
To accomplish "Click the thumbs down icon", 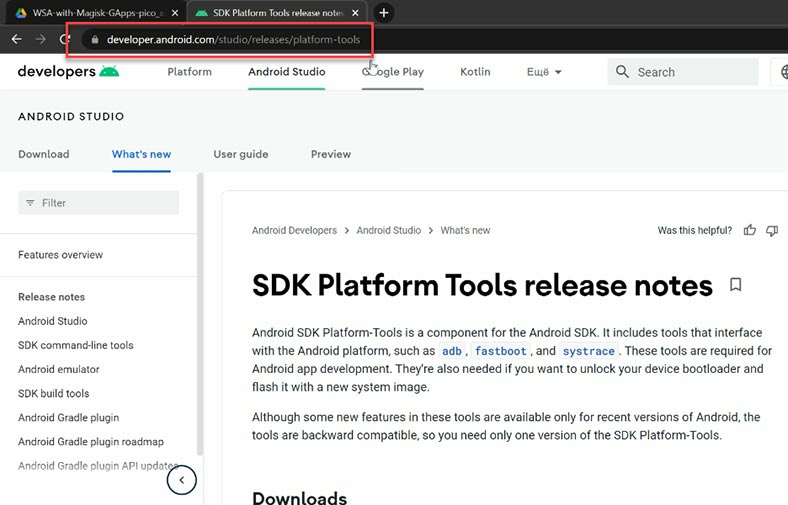I will (772, 230).
